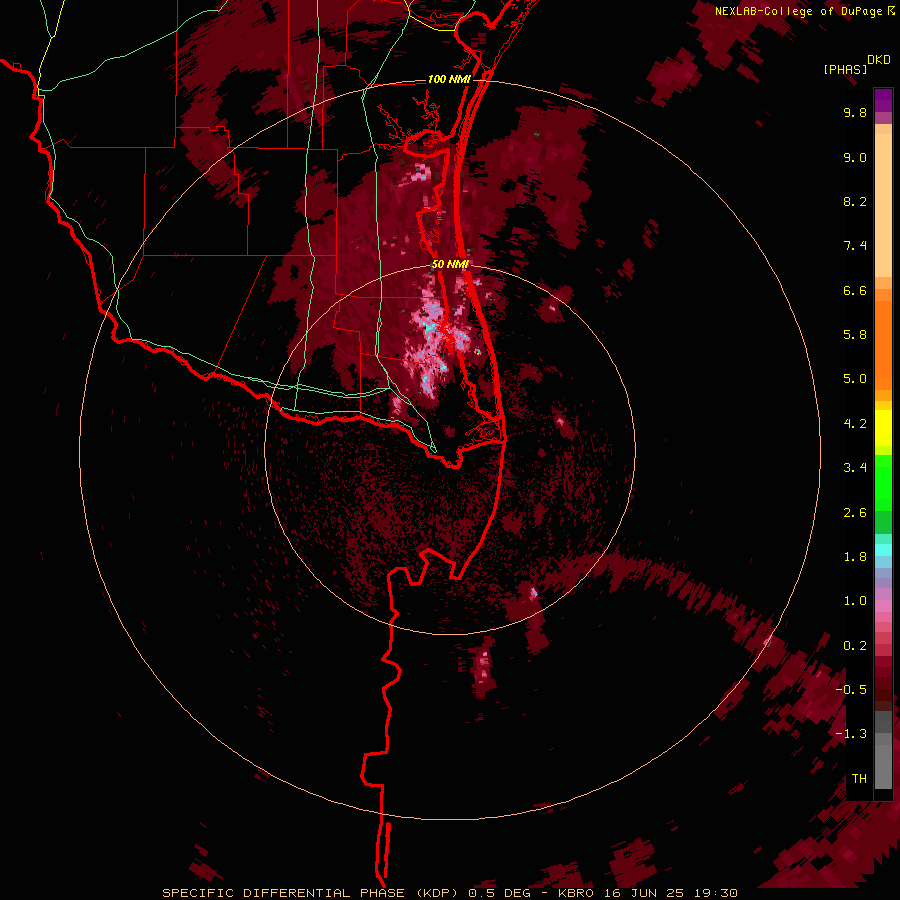
Task: Click the TH label at the legend bottom
Action: [x=859, y=779]
